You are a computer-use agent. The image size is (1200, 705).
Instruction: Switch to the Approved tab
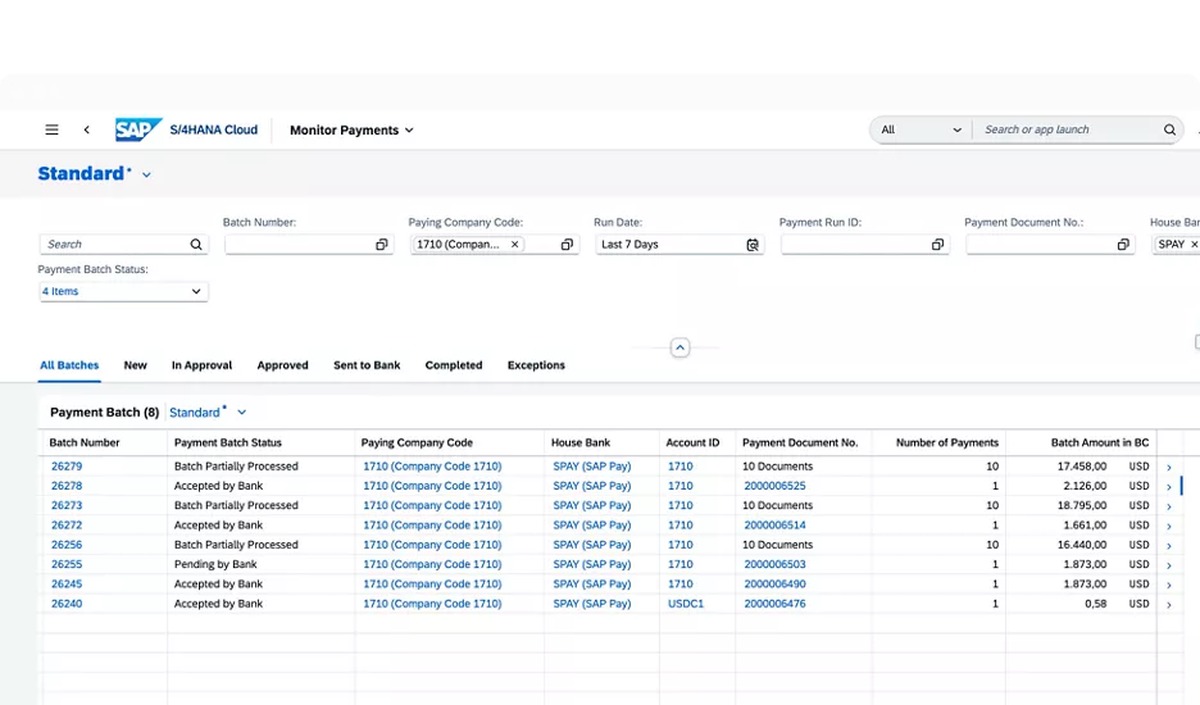283,365
